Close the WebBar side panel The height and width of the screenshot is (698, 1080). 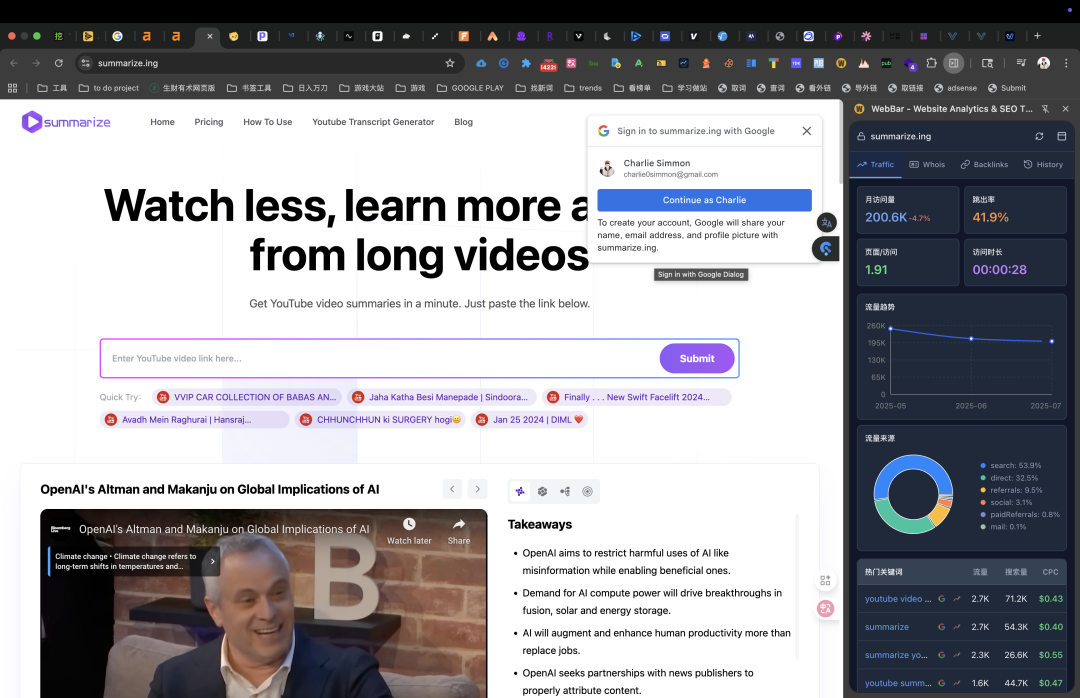(x=1066, y=109)
